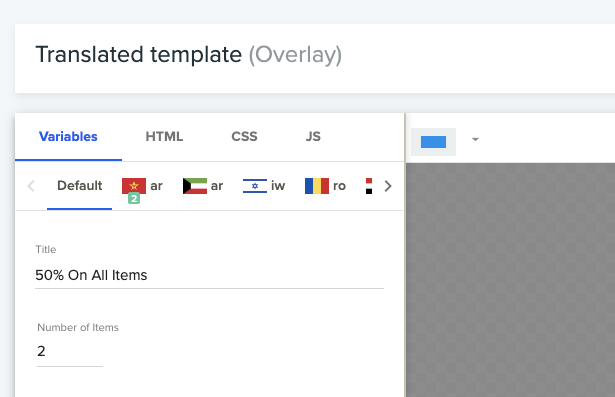Click the Title input field

pyautogui.click(x=209, y=275)
